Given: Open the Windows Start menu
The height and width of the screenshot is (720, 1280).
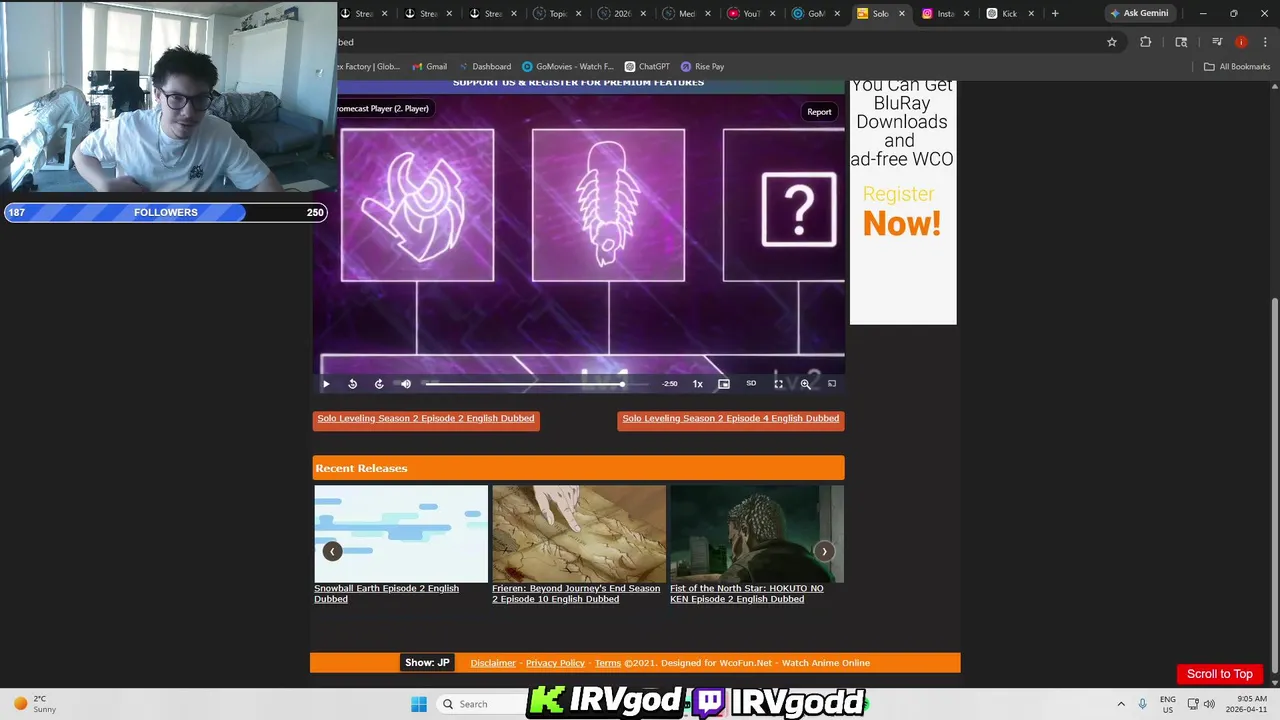Looking at the screenshot, I should [418, 704].
